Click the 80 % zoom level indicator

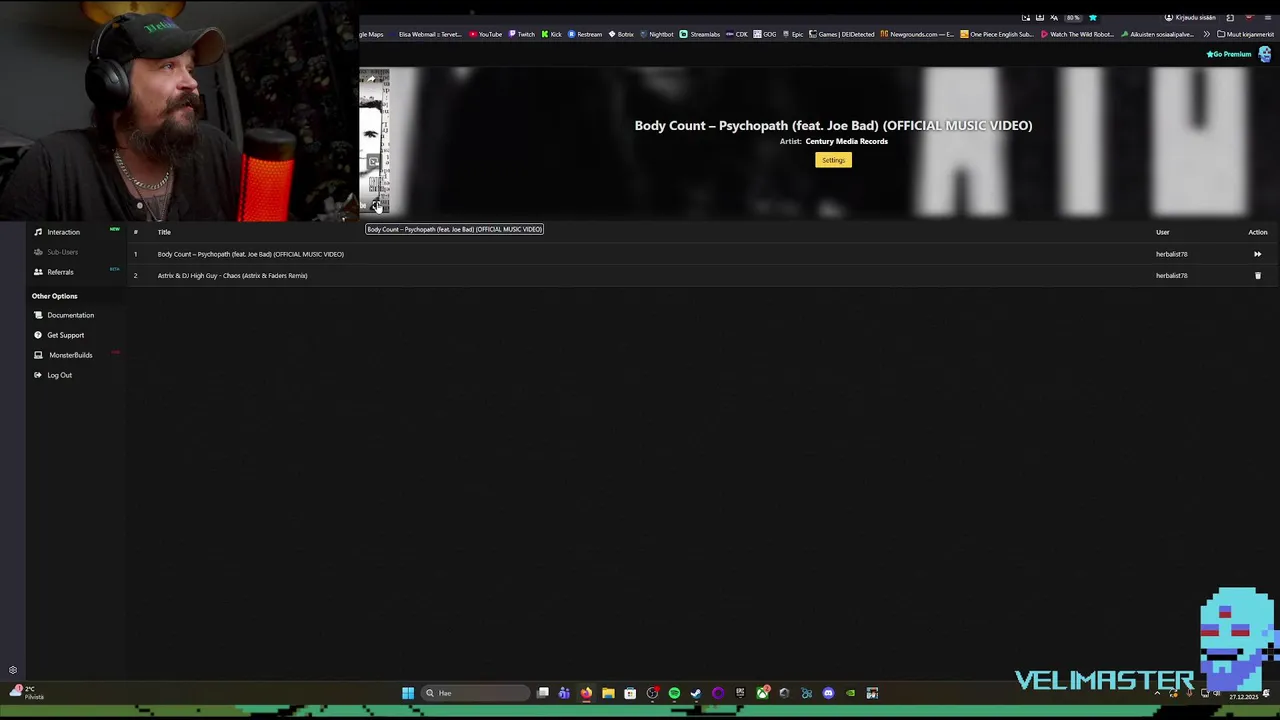(x=1073, y=17)
